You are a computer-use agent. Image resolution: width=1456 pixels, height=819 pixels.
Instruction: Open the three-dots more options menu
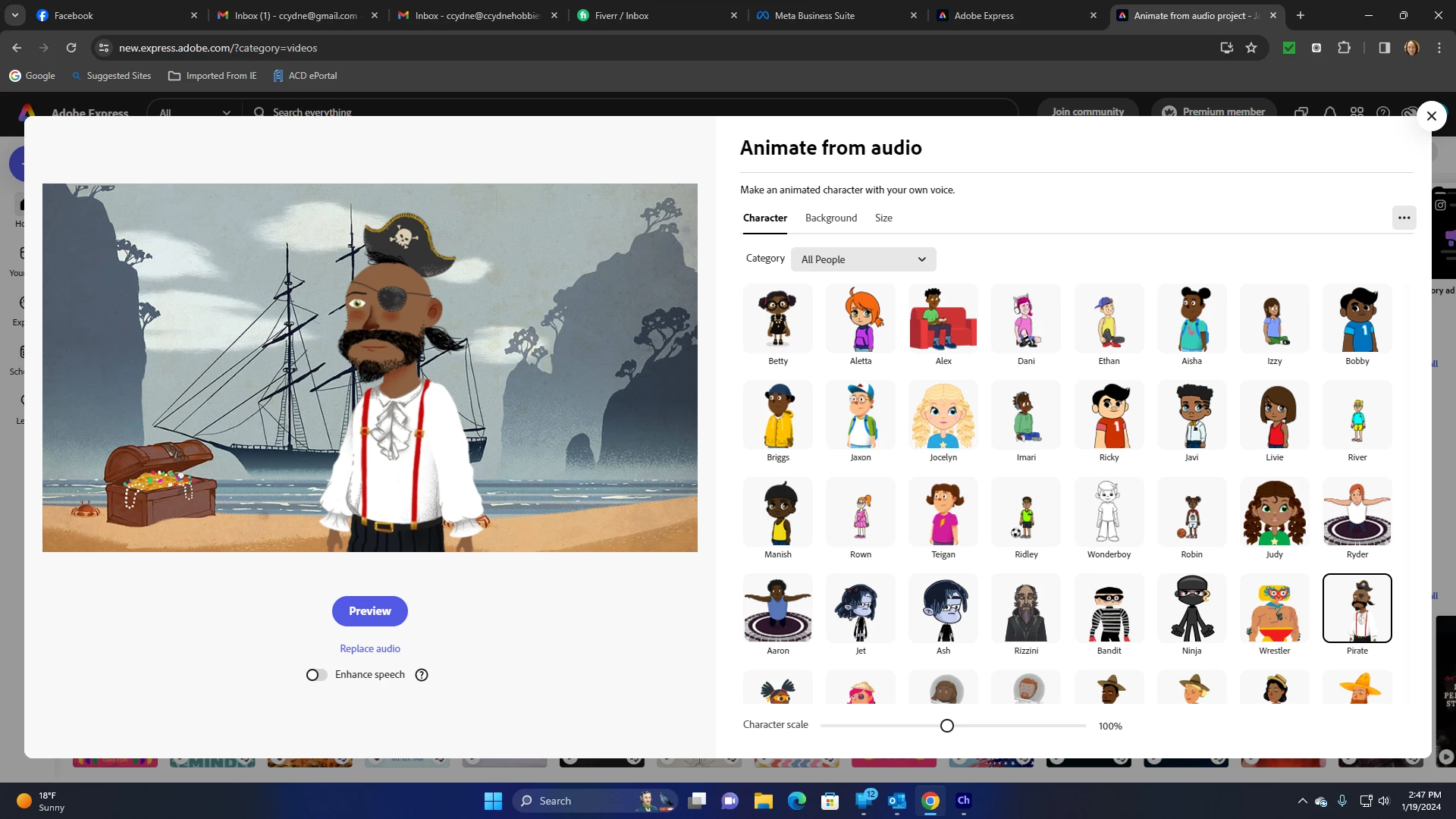[x=1404, y=218]
